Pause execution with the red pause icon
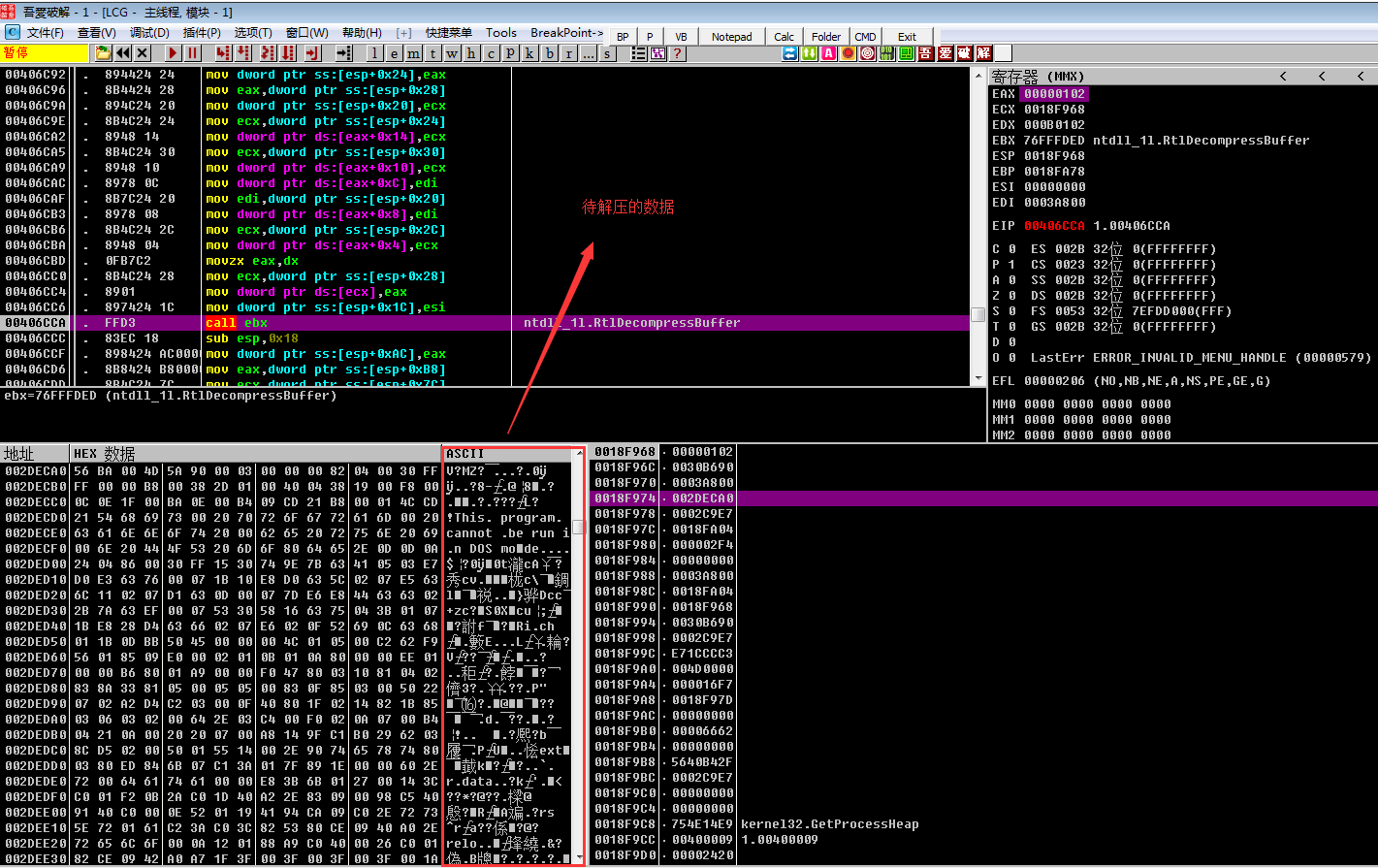This screenshot has height=868, width=1378. [x=192, y=53]
